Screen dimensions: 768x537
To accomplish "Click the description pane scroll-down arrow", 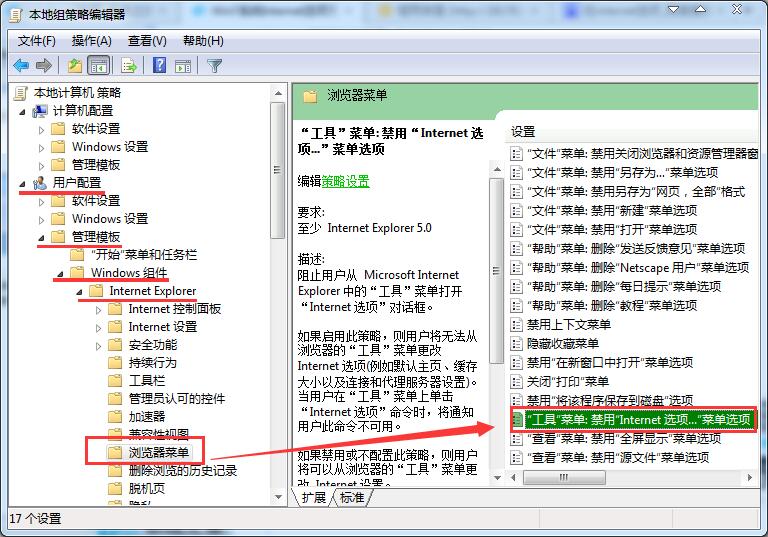I will [x=497, y=477].
